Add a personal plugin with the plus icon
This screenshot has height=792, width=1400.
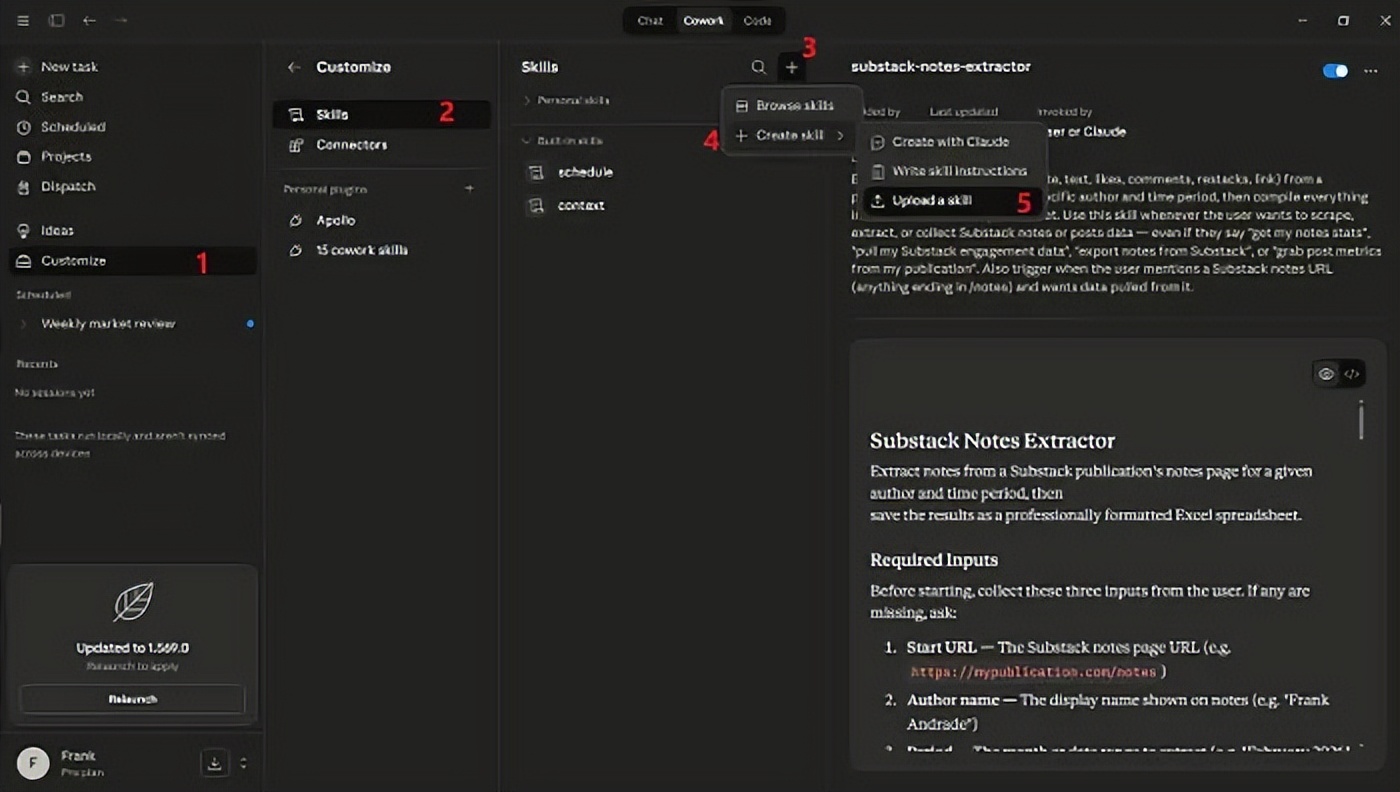tap(469, 189)
